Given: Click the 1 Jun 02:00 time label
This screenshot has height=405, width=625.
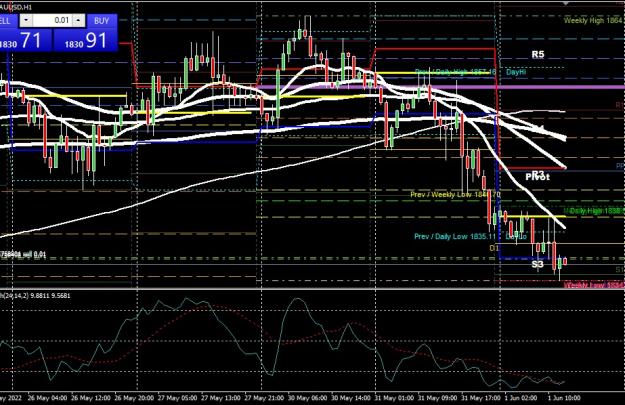Looking at the screenshot, I should coord(521,398).
